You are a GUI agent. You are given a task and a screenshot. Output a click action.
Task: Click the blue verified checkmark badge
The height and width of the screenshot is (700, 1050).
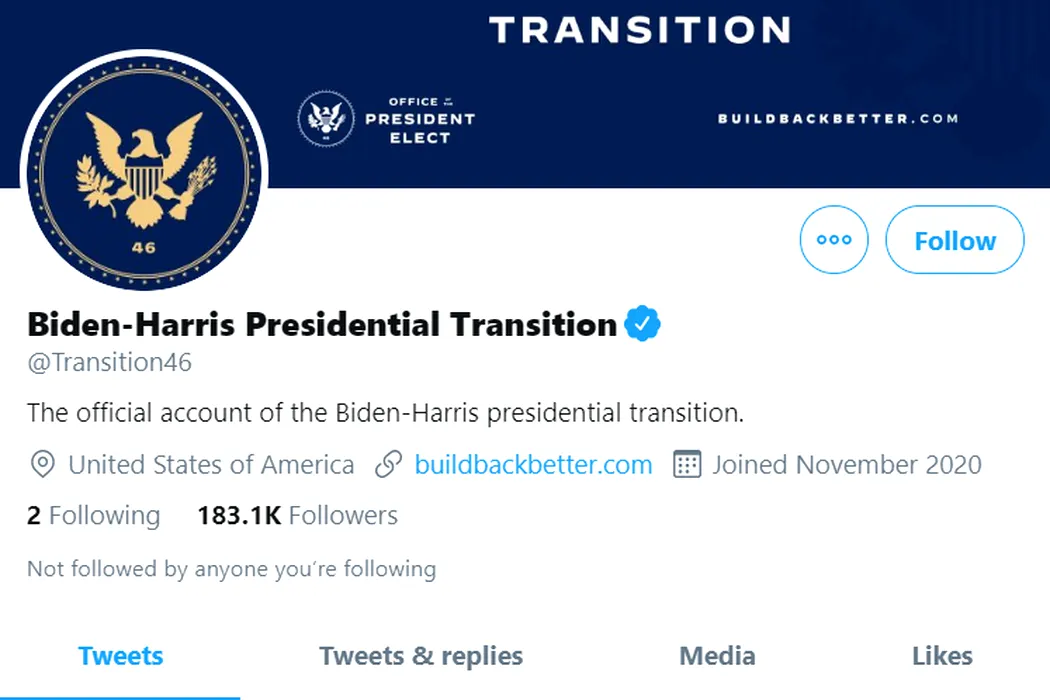[642, 324]
